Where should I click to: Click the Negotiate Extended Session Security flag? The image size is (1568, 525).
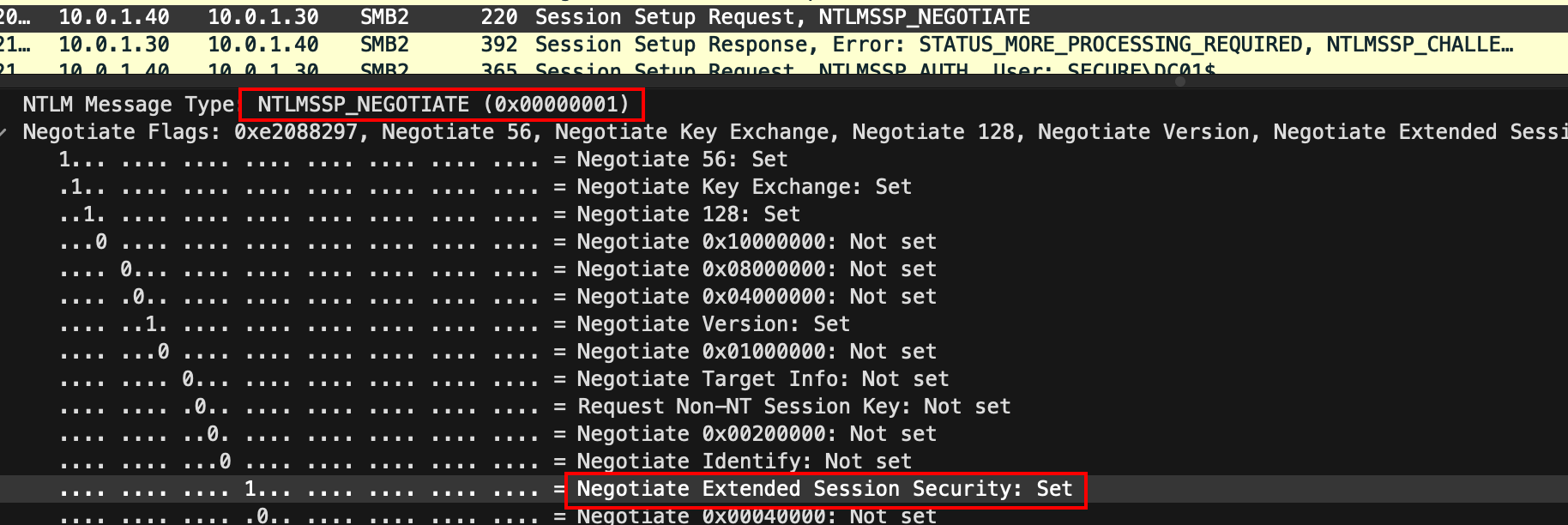tap(823, 489)
